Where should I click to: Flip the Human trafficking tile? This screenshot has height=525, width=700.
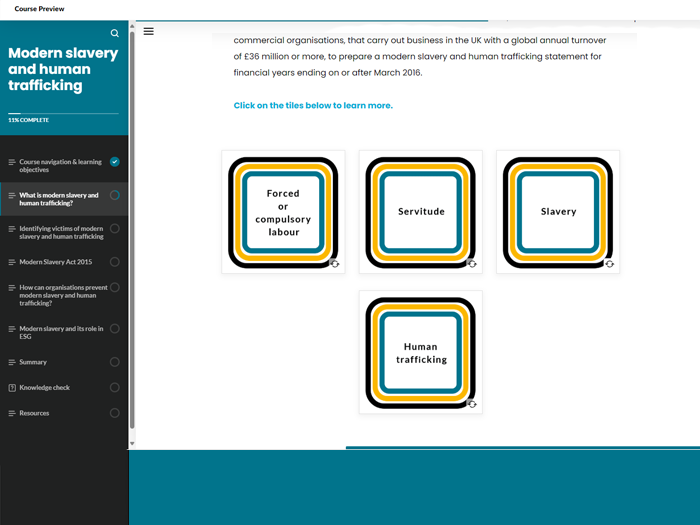point(421,353)
